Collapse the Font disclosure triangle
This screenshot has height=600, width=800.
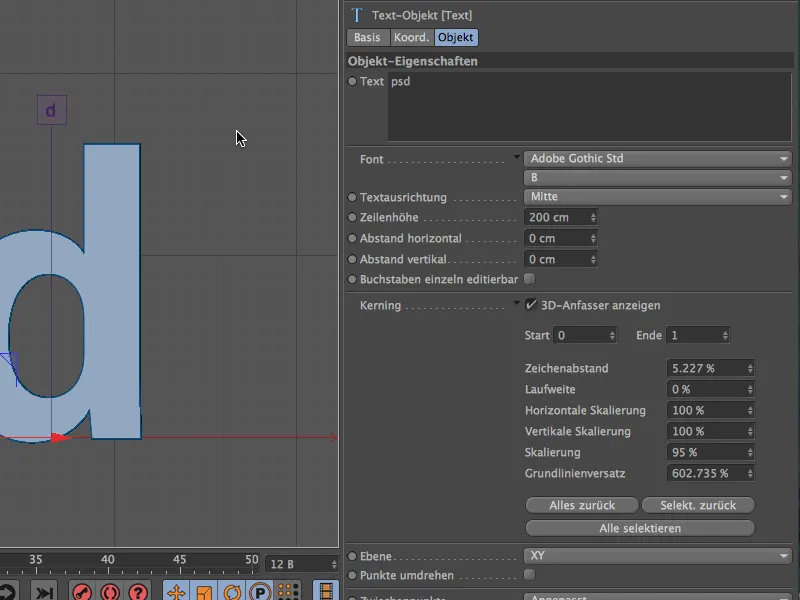[516, 157]
